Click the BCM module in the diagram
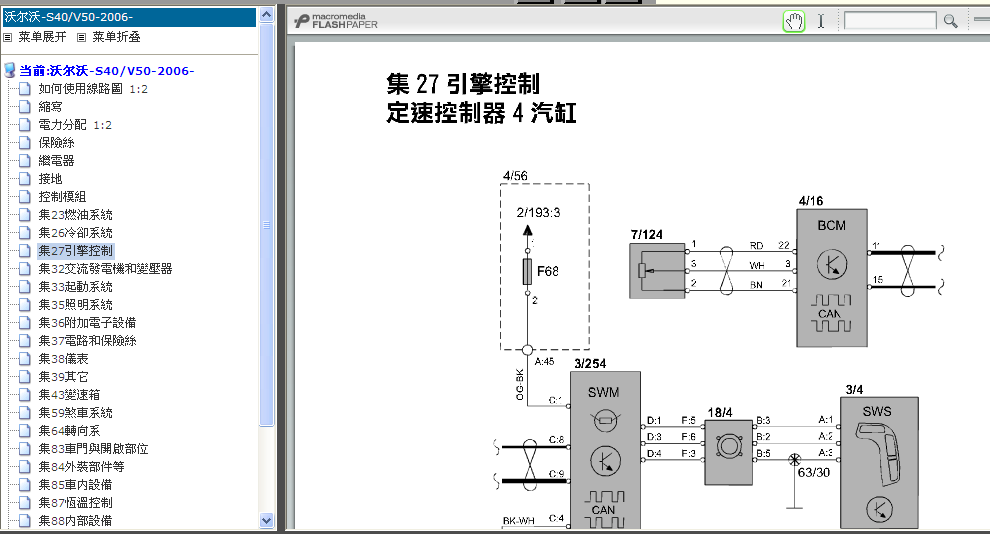This screenshot has width=990, height=534. 832,278
